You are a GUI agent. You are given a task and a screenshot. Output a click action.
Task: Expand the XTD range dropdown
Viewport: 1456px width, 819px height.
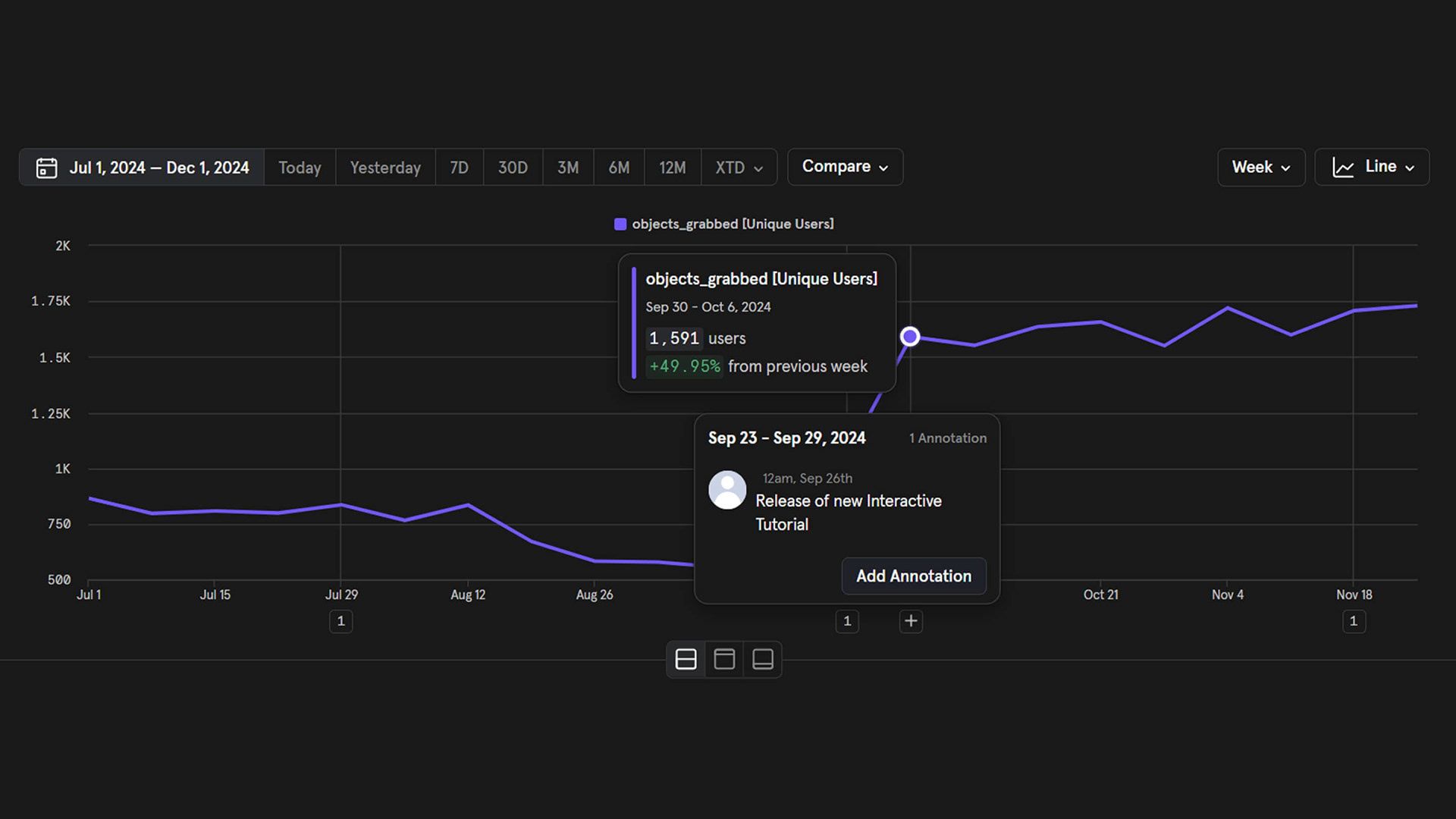[739, 168]
